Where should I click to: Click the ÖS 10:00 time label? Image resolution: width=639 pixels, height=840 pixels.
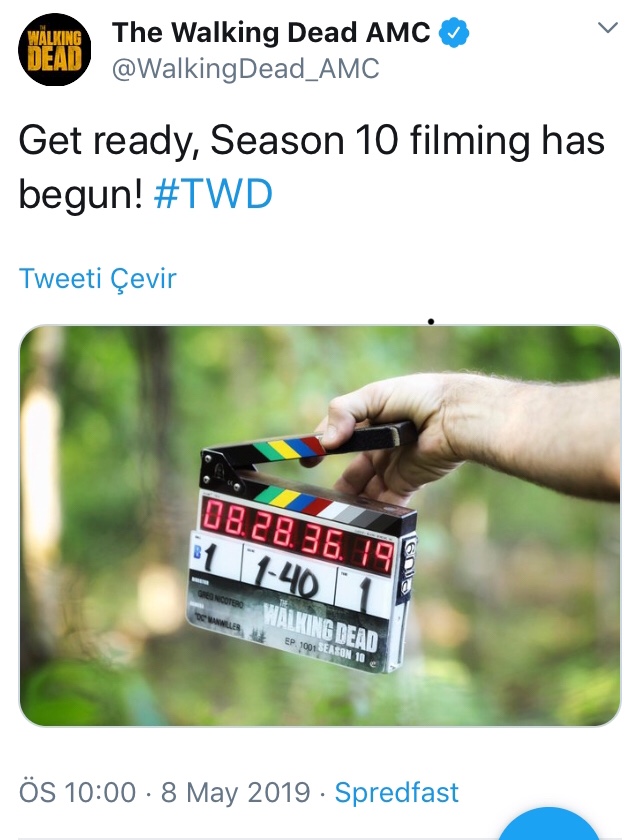click(78, 792)
